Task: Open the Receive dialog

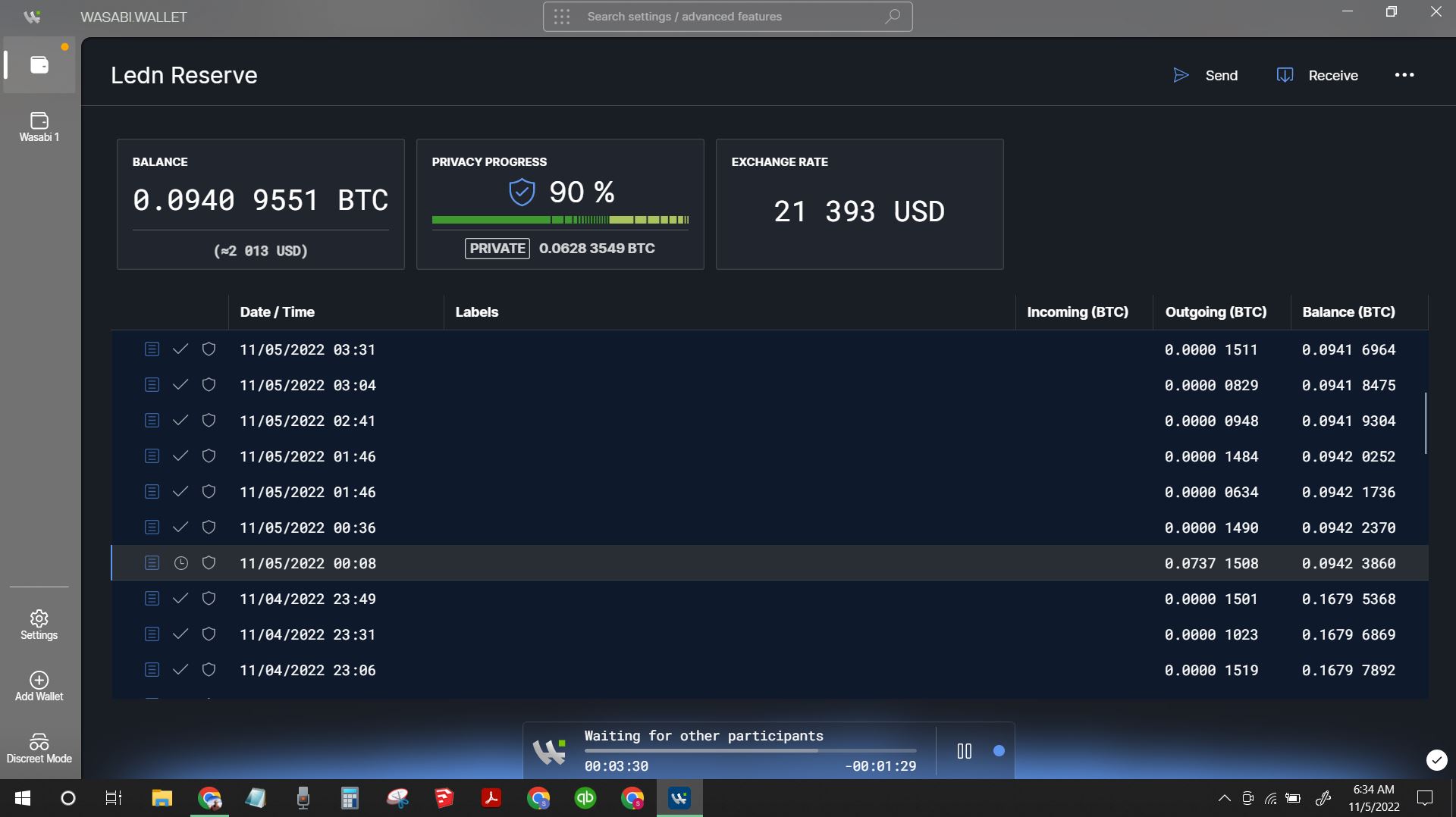Action: [x=1318, y=75]
